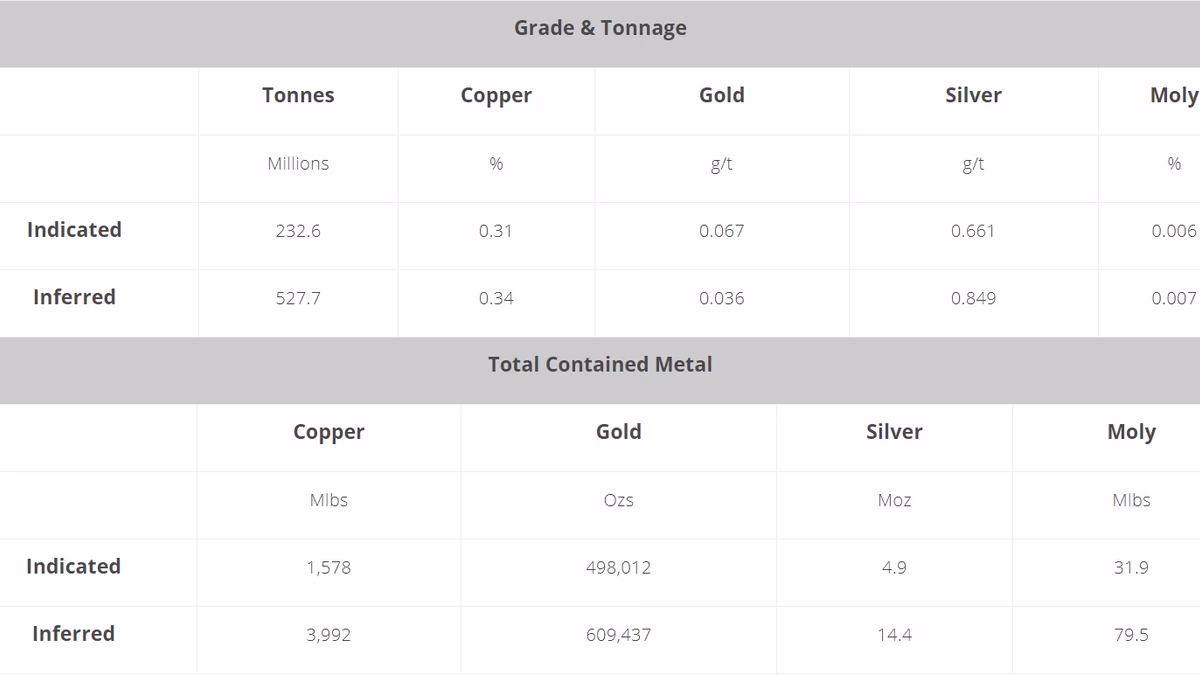Screen dimensions: 1200x675
Task: Select the Indicated silver grade 0.661
Action: [x=973, y=231]
